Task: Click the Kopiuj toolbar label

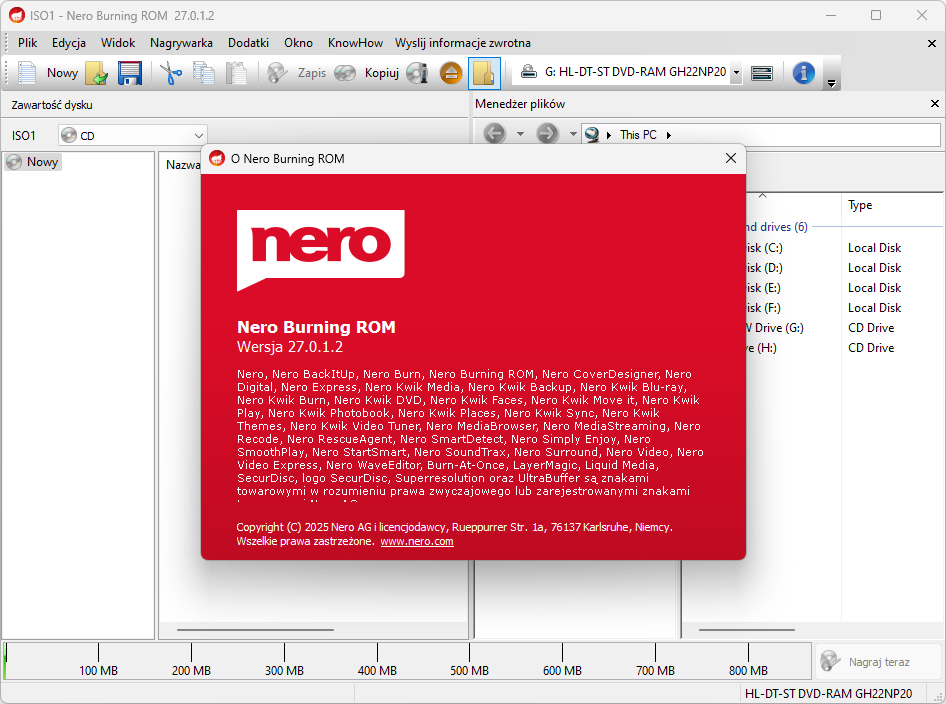Action: [381, 73]
